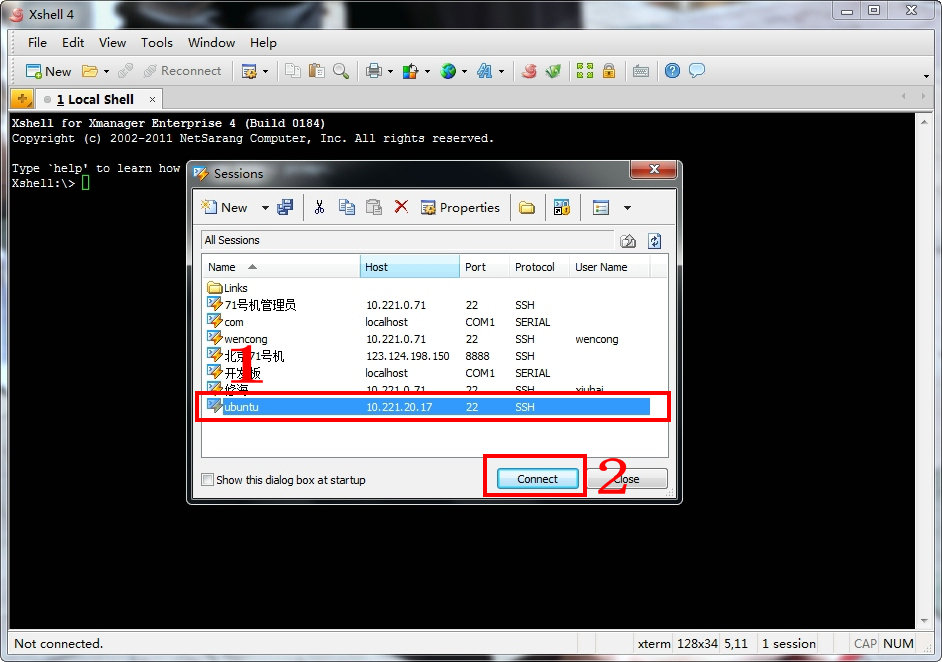Click the refresh icon beside All Sessions

[655, 241]
